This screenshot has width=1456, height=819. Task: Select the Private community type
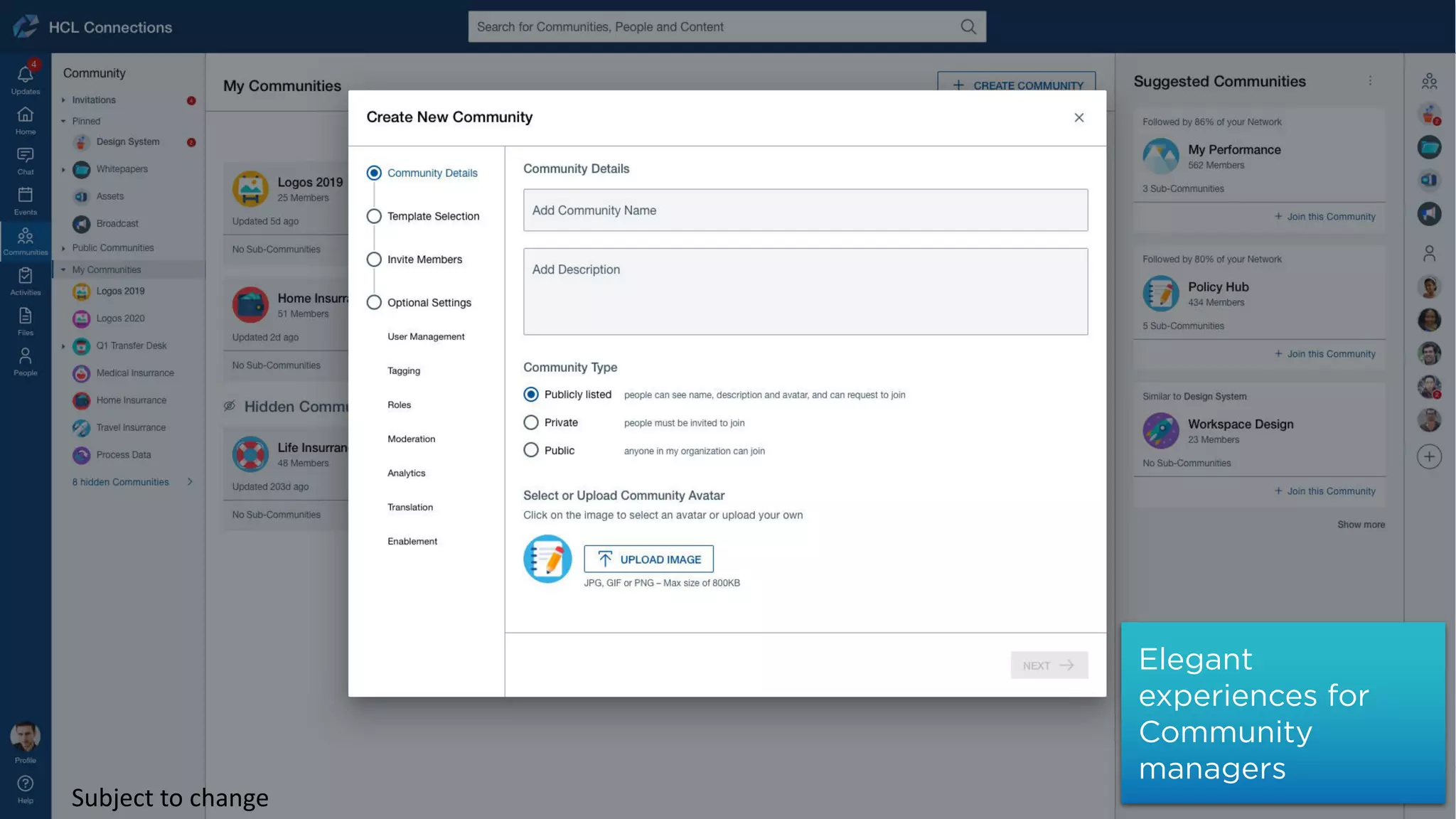pyautogui.click(x=531, y=422)
